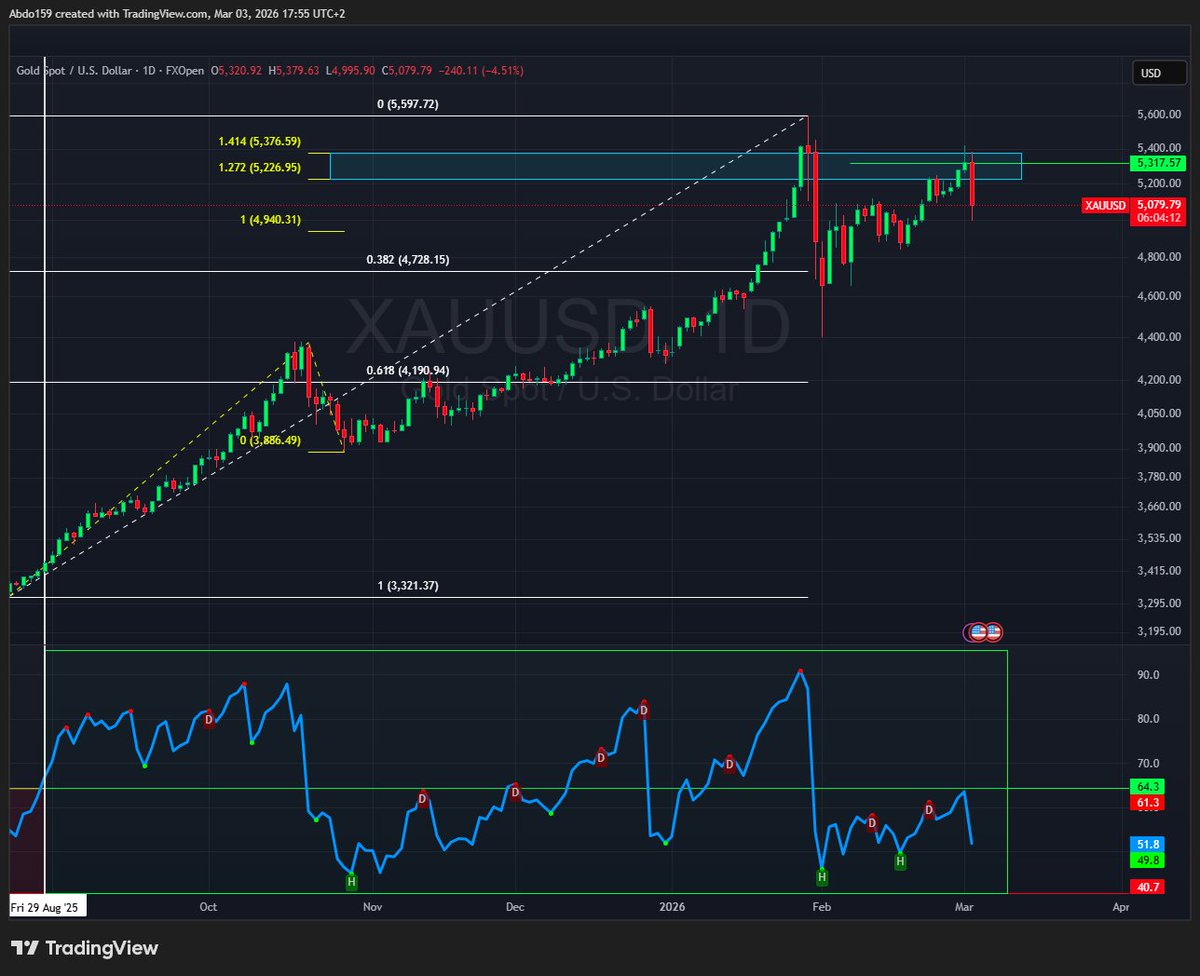The width and height of the screenshot is (1200, 976).
Task: Click the Apr label on the time axis
Action: tap(1120, 908)
